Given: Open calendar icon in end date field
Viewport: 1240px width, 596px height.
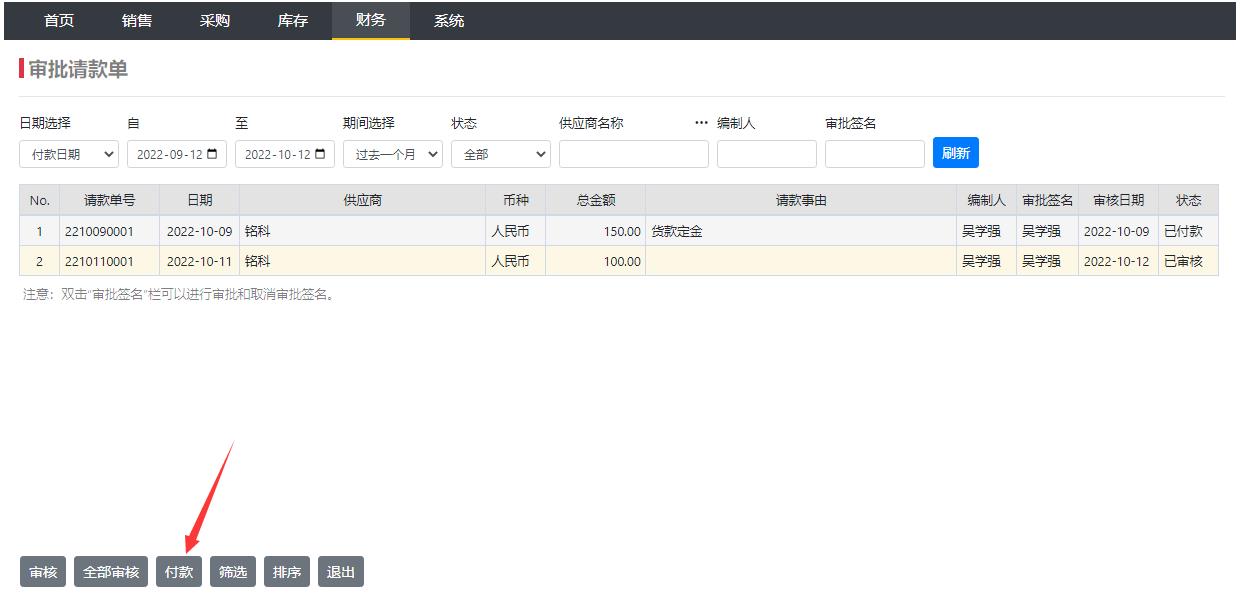Looking at the screenshot, I should (x=320, y=154).
